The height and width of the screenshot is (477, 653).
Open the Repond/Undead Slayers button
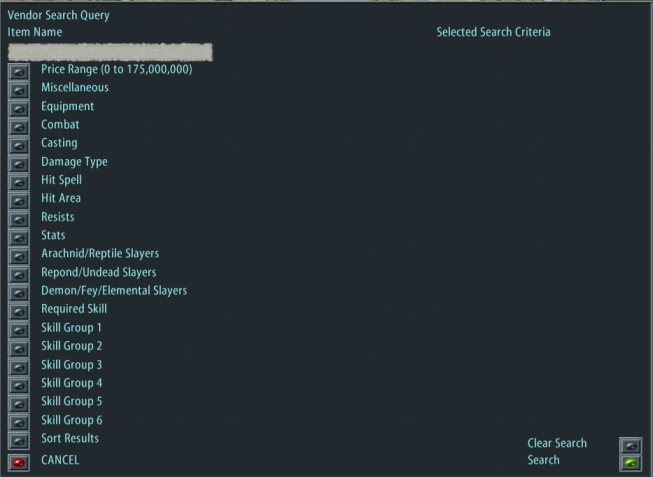(19, 275)
